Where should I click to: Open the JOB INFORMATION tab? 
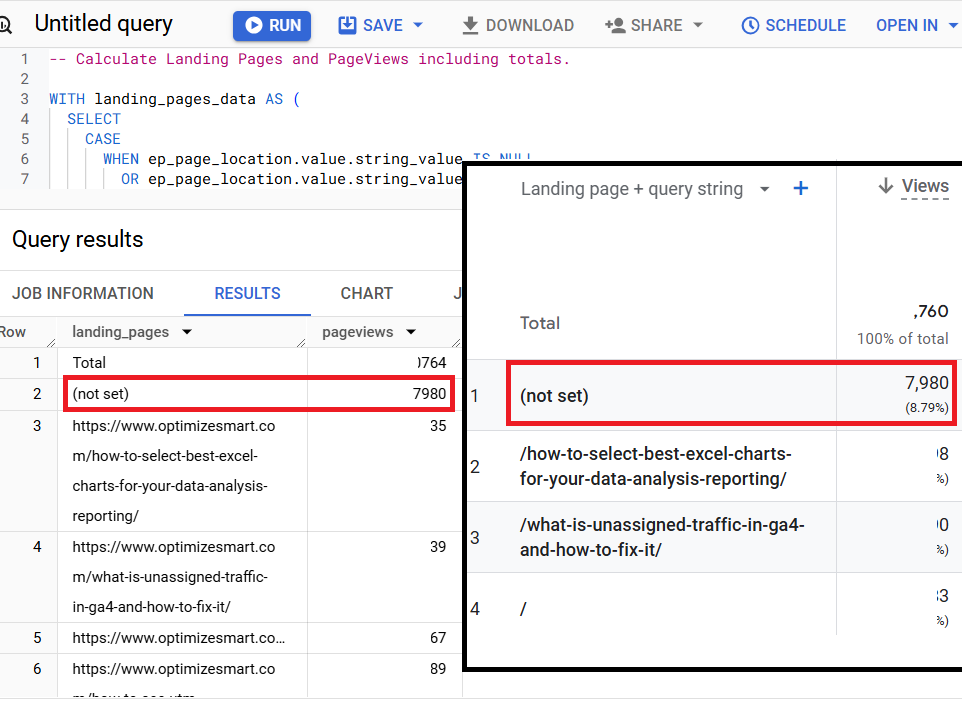pos(84,293)
